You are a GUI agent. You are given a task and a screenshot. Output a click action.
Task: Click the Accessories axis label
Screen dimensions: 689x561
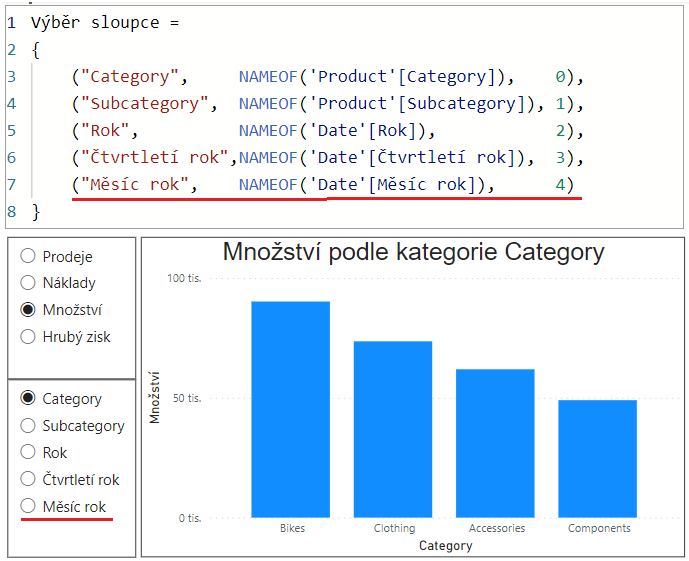click(x=497, y=528)
